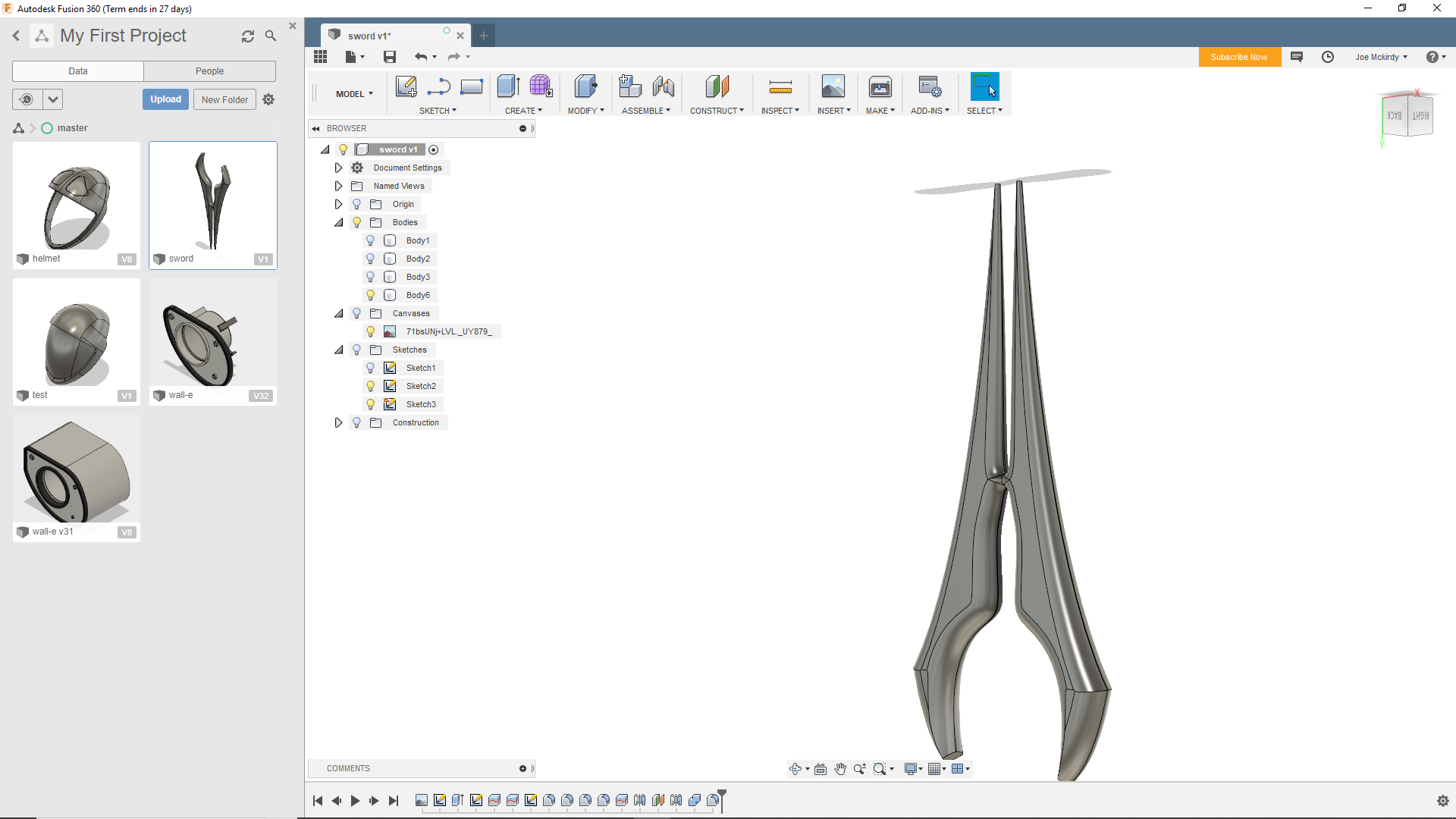Click the Undo arrow icon
The width and height of the screenshot is (1456, 819).
click(x=421, y=57)
